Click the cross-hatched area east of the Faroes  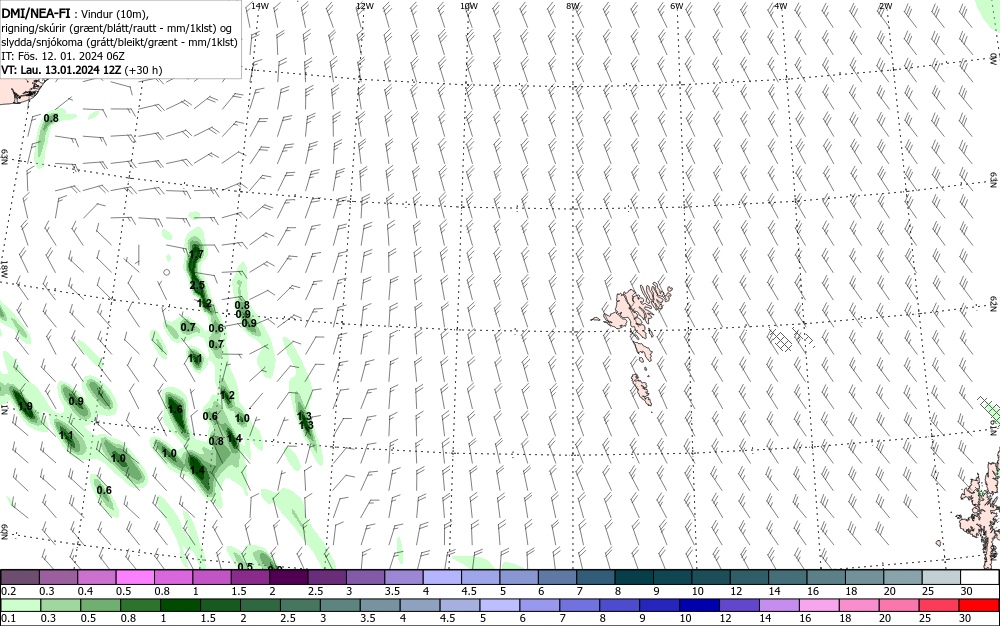coord(790,338)
